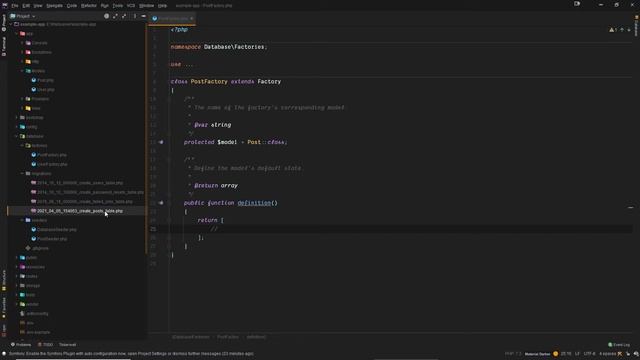Click the lock (read-only) icon in status bar
Image resolution: width=640 pixels, height=360 pixels.
[628, 353]
